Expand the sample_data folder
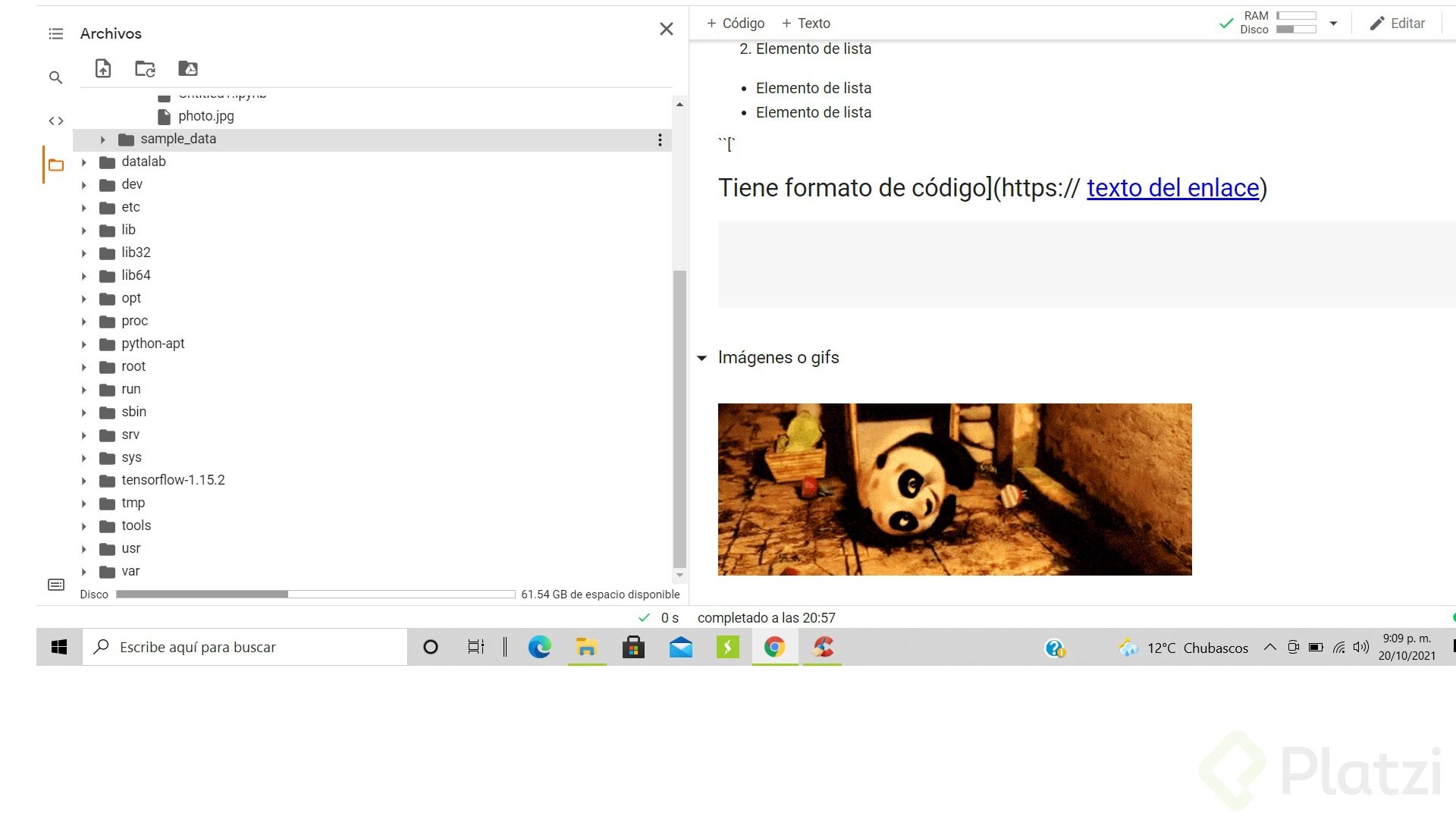 pos(102,140)
